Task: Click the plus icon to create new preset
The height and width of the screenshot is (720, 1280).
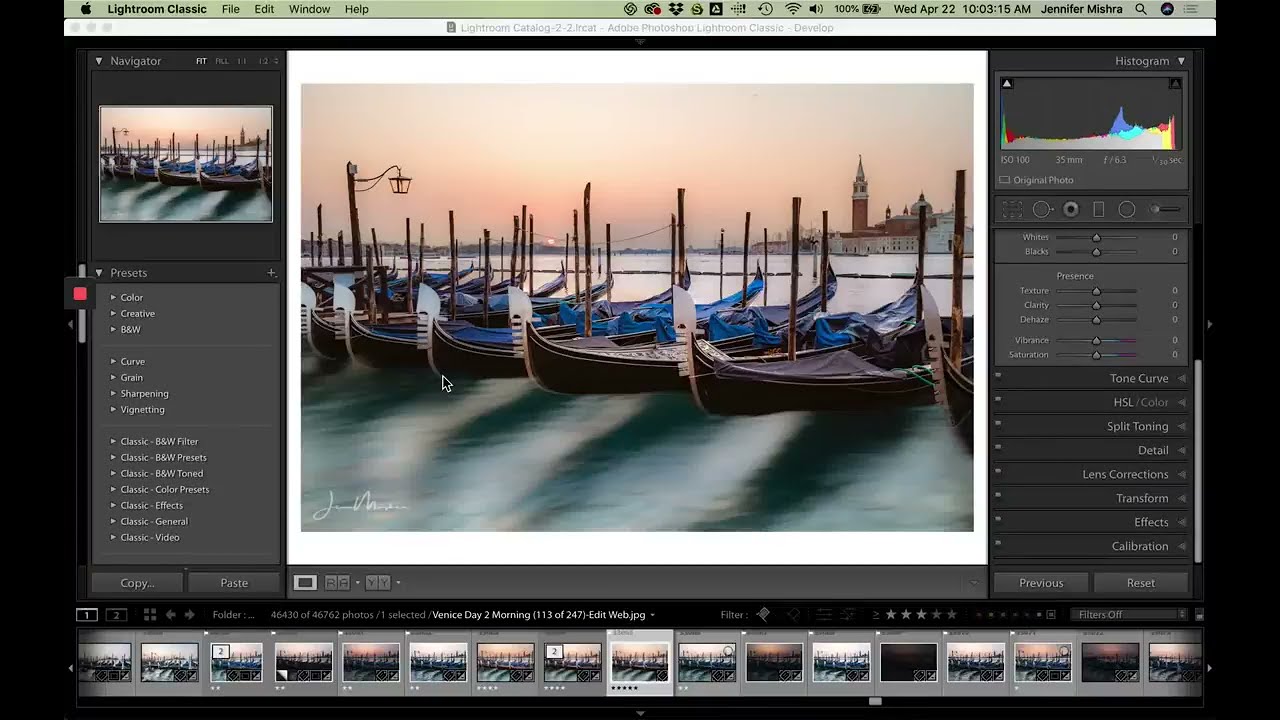Action: click(271, 272)
